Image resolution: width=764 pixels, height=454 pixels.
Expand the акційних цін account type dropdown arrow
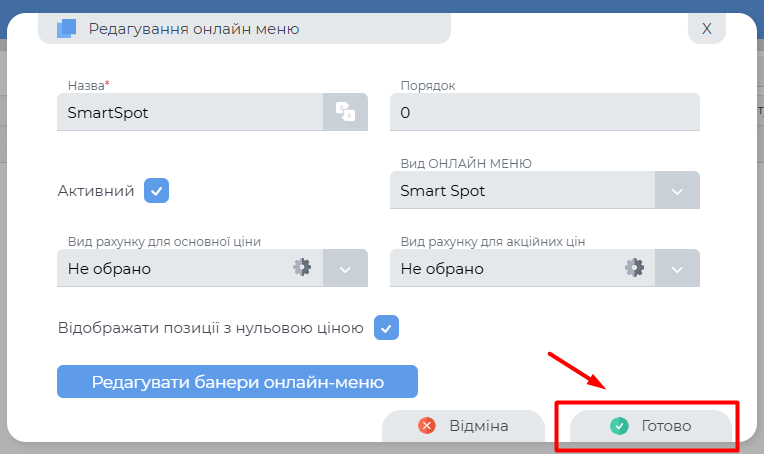[x=677, y=268]
